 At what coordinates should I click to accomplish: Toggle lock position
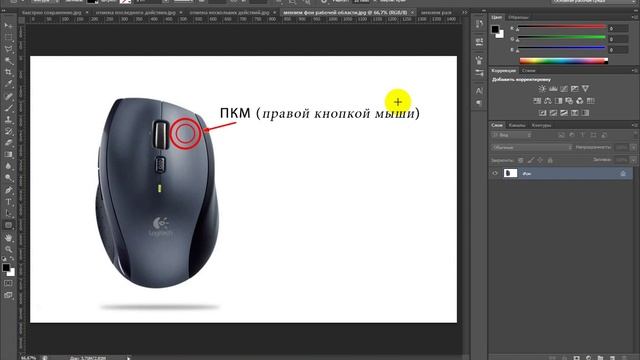540,160
